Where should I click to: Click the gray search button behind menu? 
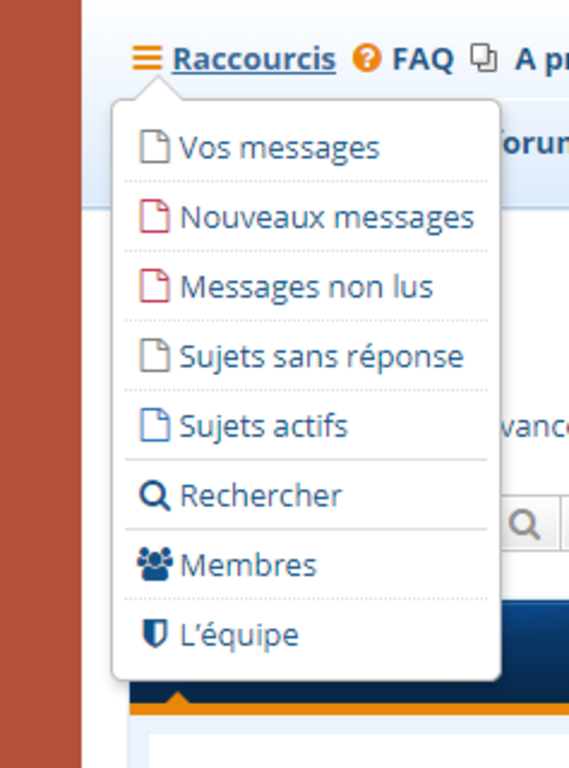click(526, 524)
